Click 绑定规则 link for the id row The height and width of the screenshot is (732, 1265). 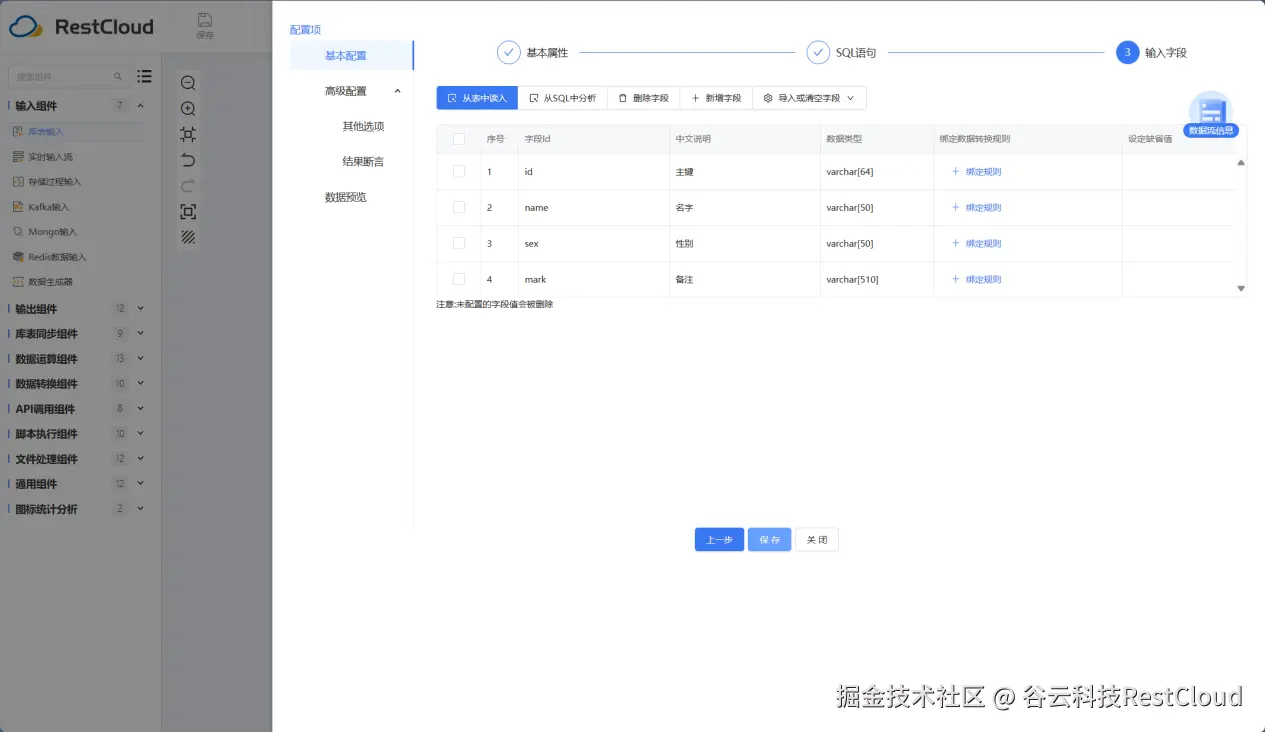(976, 172)
